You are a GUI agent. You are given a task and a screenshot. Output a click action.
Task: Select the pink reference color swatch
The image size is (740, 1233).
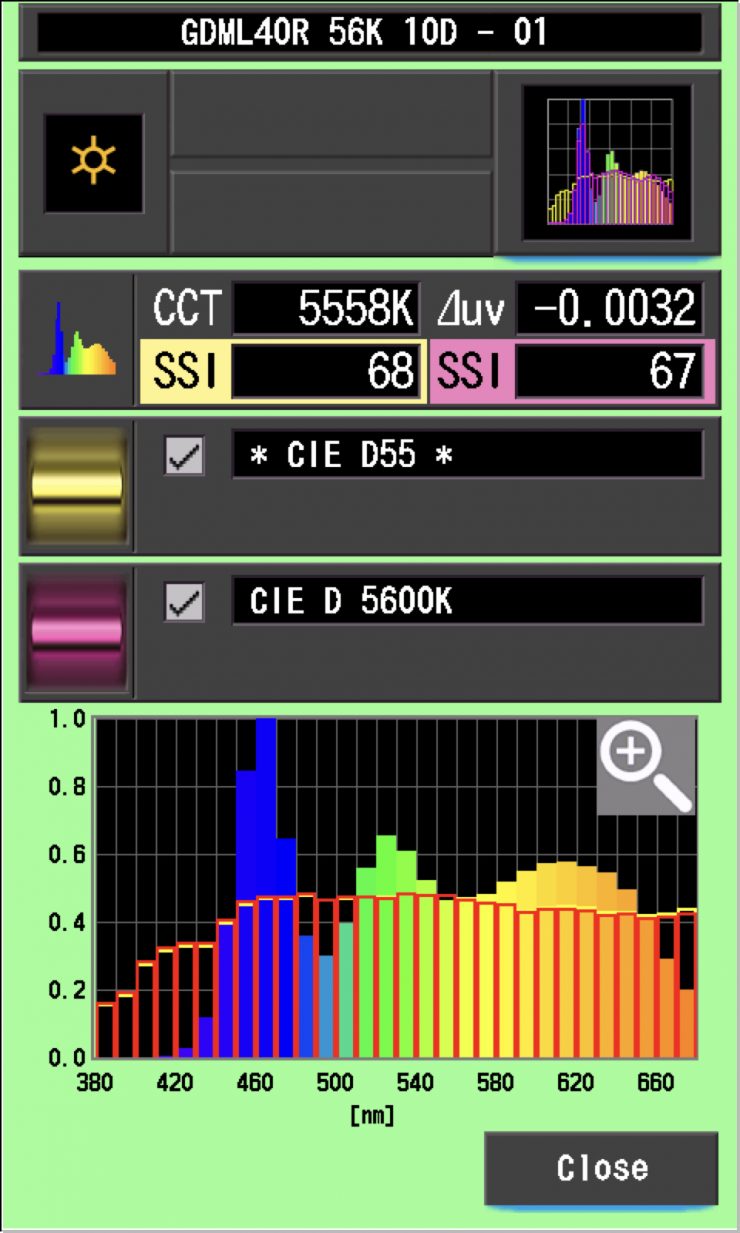pyautogui.click(x=77, y=633)
